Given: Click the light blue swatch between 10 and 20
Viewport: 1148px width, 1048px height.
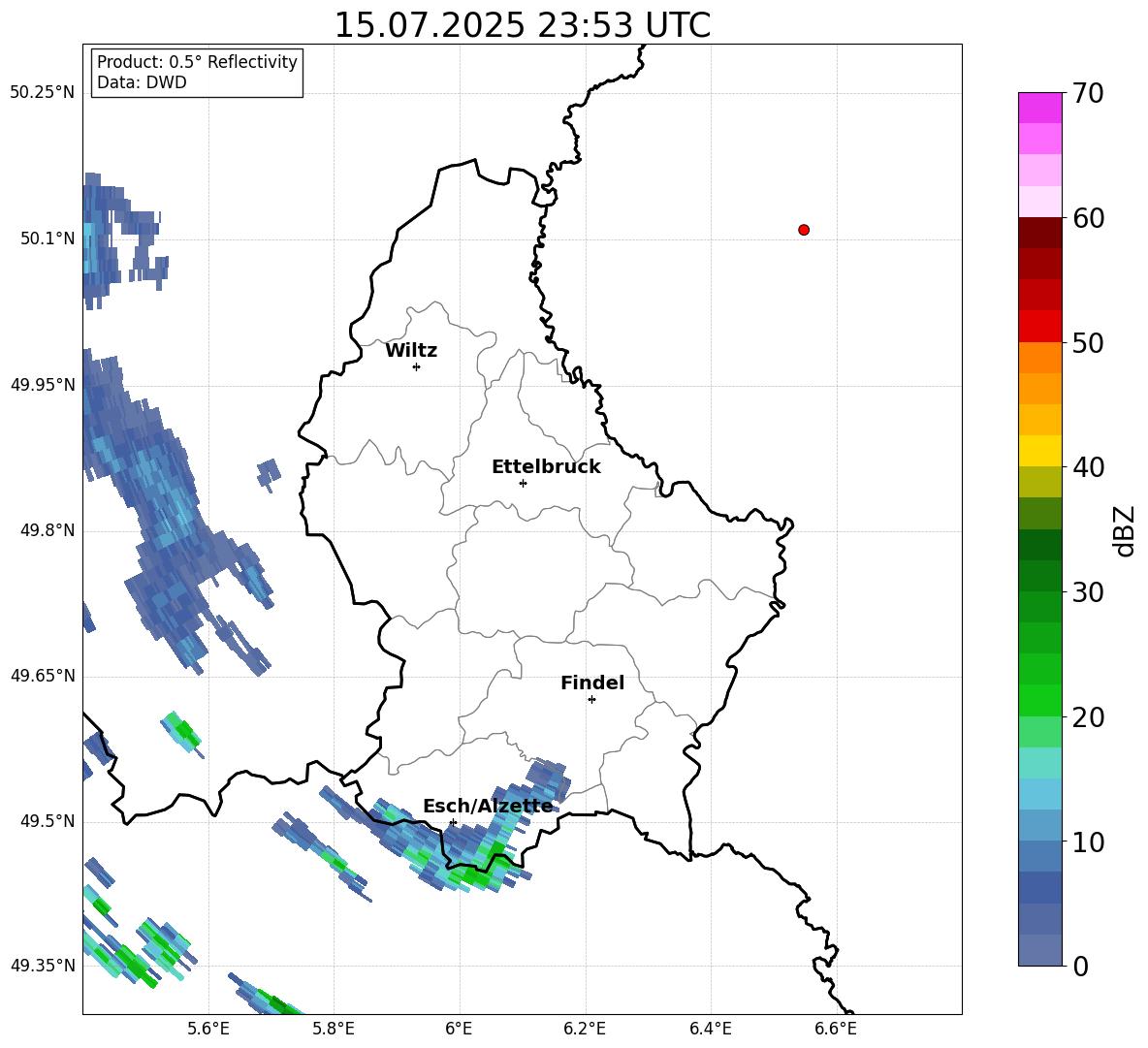Looking at the screenshot, I should tap(1039, 794).
